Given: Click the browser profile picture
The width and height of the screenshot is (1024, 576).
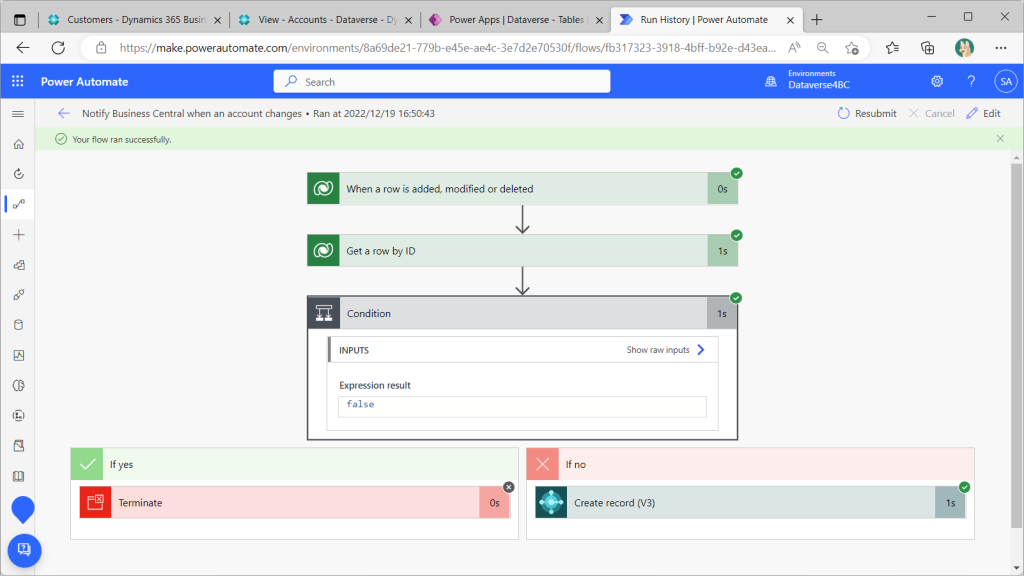Looking at the screenshot, I should pyautogui.click(x=964, y=48).
